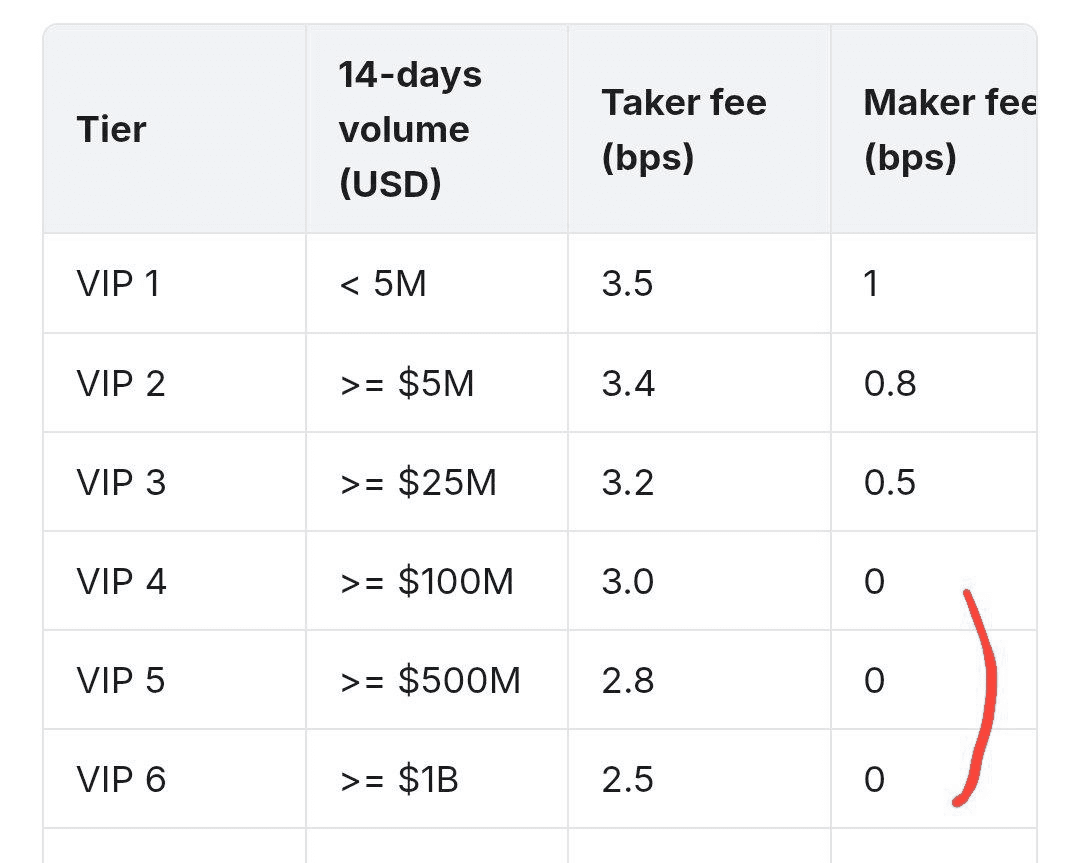
Task: Select the ">= $25M" volume cell
Action: click(418, 482)
